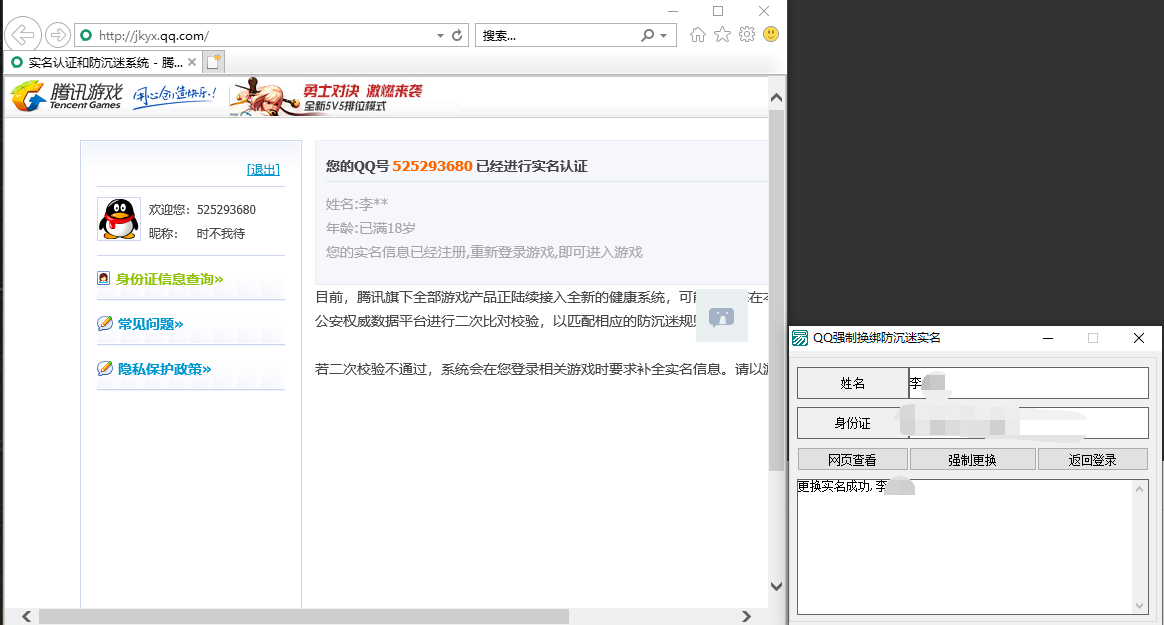The height and width of the screenshot is (625, 1164).
Task: Click the 年龄:已满18岁 text
Action: tap(370, 228)
